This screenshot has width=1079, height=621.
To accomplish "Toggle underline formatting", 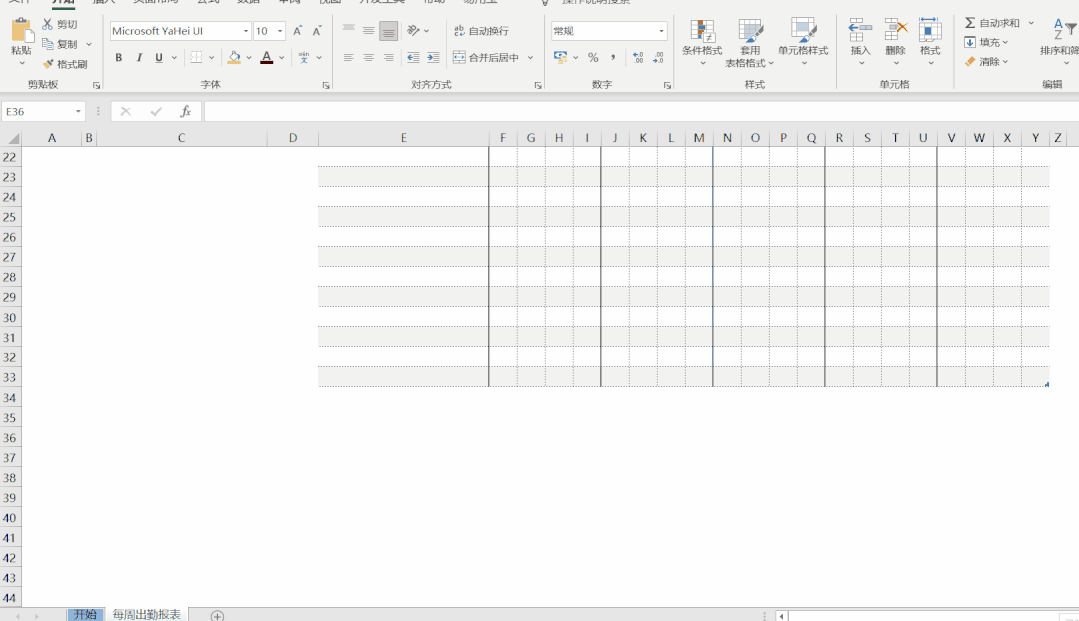I will (159, 58).
